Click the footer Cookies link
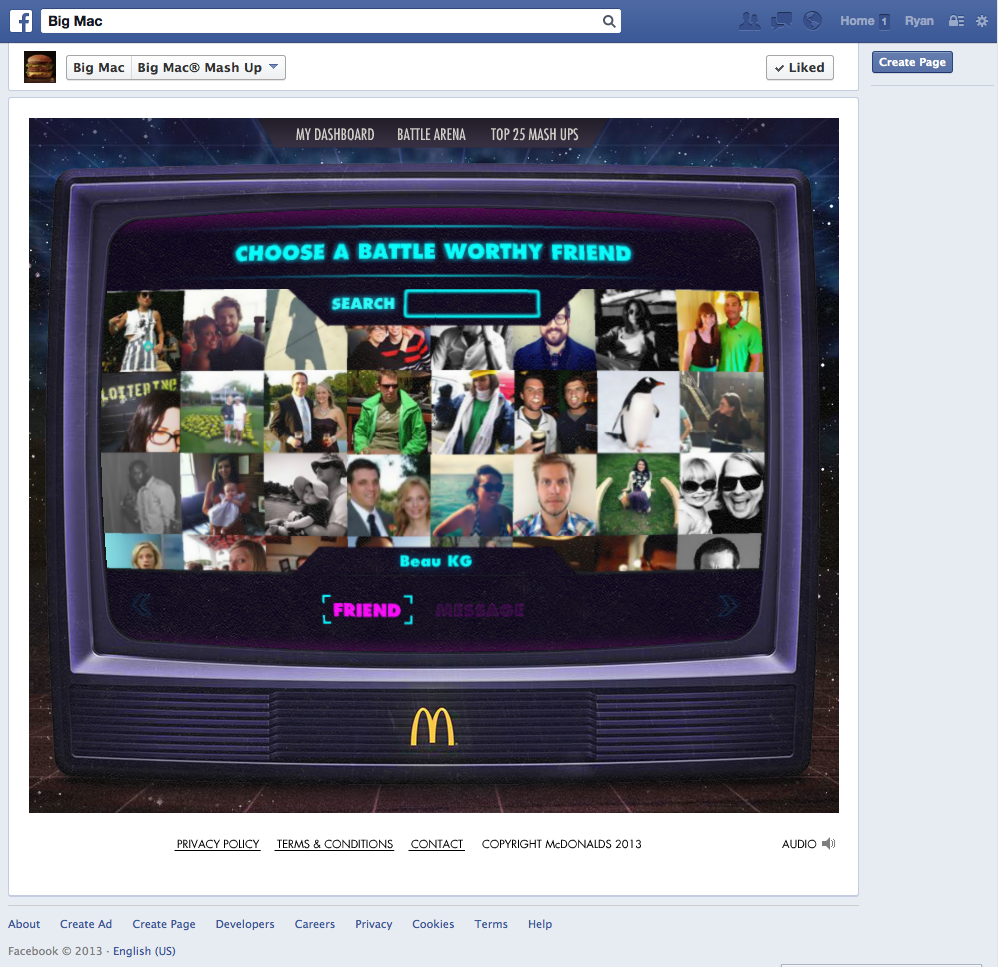Screen dimensions: 998x967 click(433, 924)
